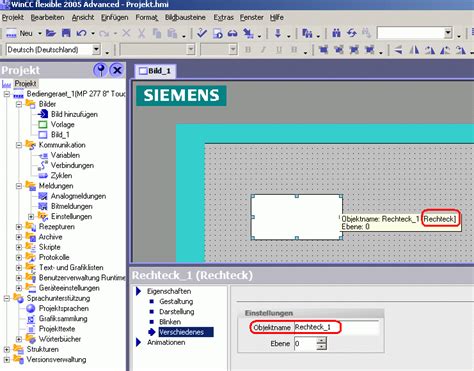Collapse the Bilder folder node

pyautogui.click(x=19, y=104)
